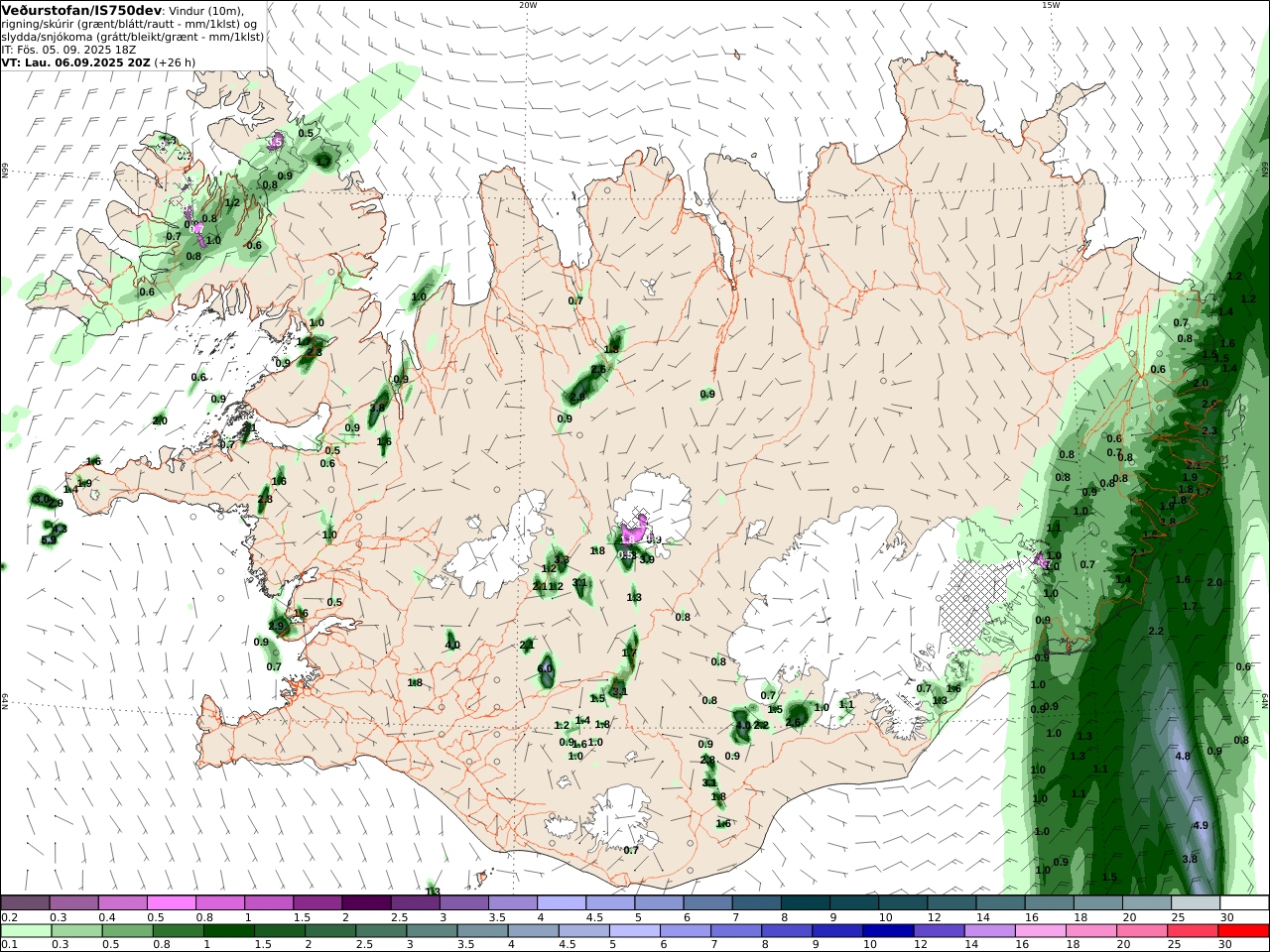Click purple 12 swatch in lower legend row
The image size is (1270, 952).
(x=940, y=931)
